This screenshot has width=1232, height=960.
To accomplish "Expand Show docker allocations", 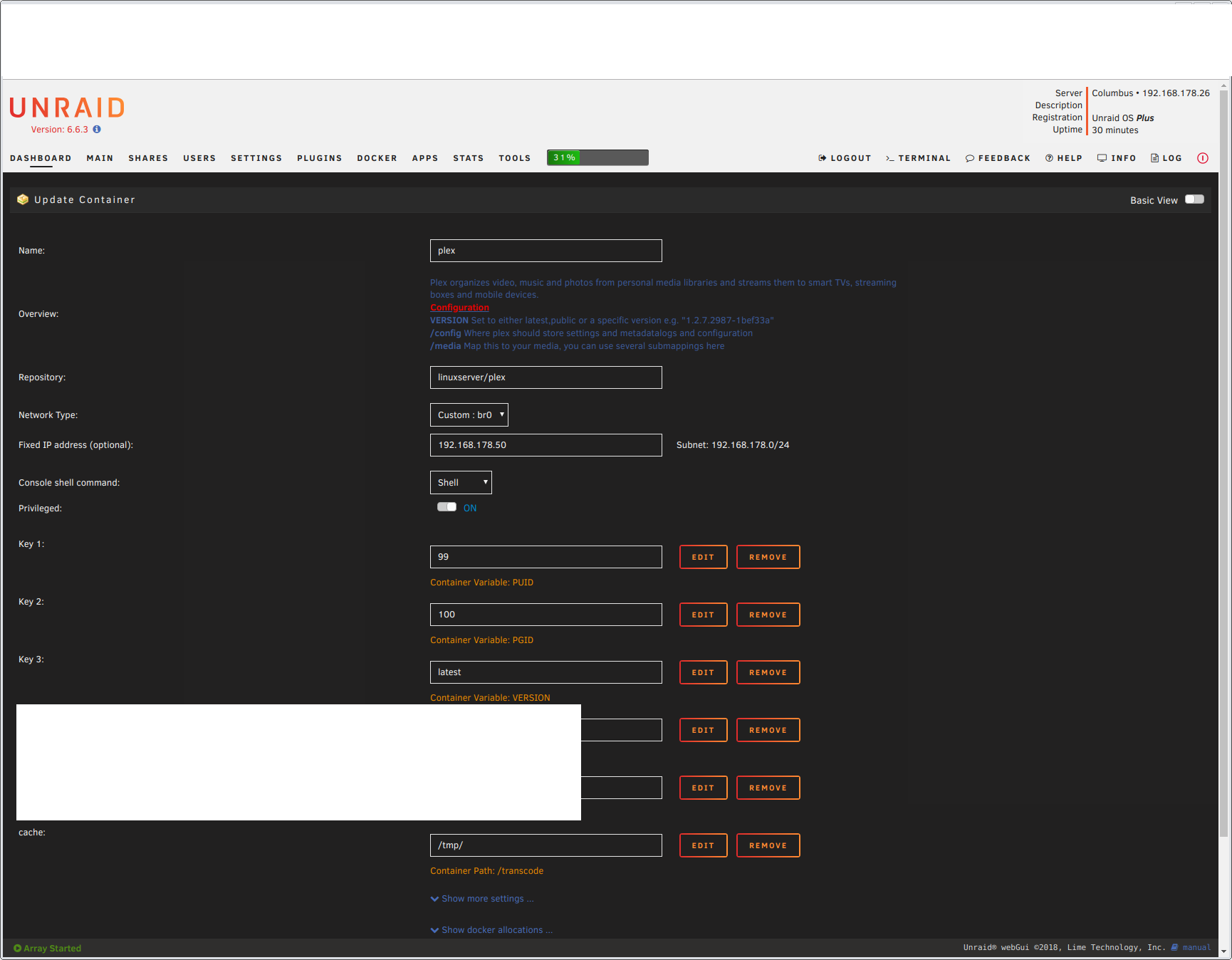I will pos(491,930).
